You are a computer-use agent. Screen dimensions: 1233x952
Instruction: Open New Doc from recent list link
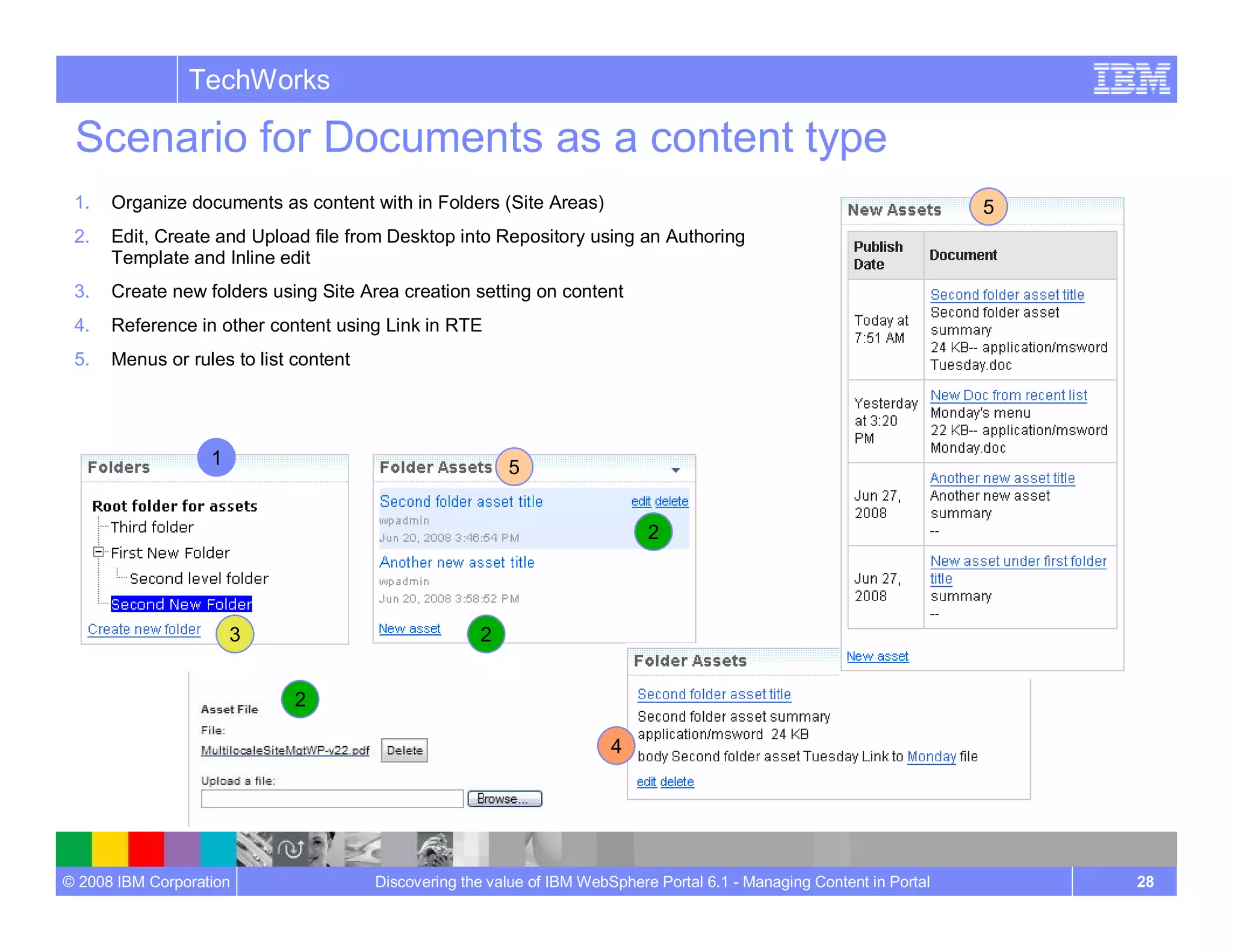(x=1009, y=395)
